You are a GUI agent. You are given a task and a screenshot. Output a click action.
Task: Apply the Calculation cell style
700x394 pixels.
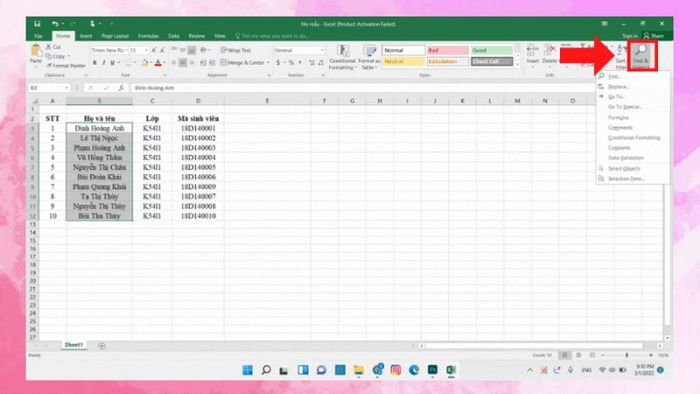click(x=447, y=62)
